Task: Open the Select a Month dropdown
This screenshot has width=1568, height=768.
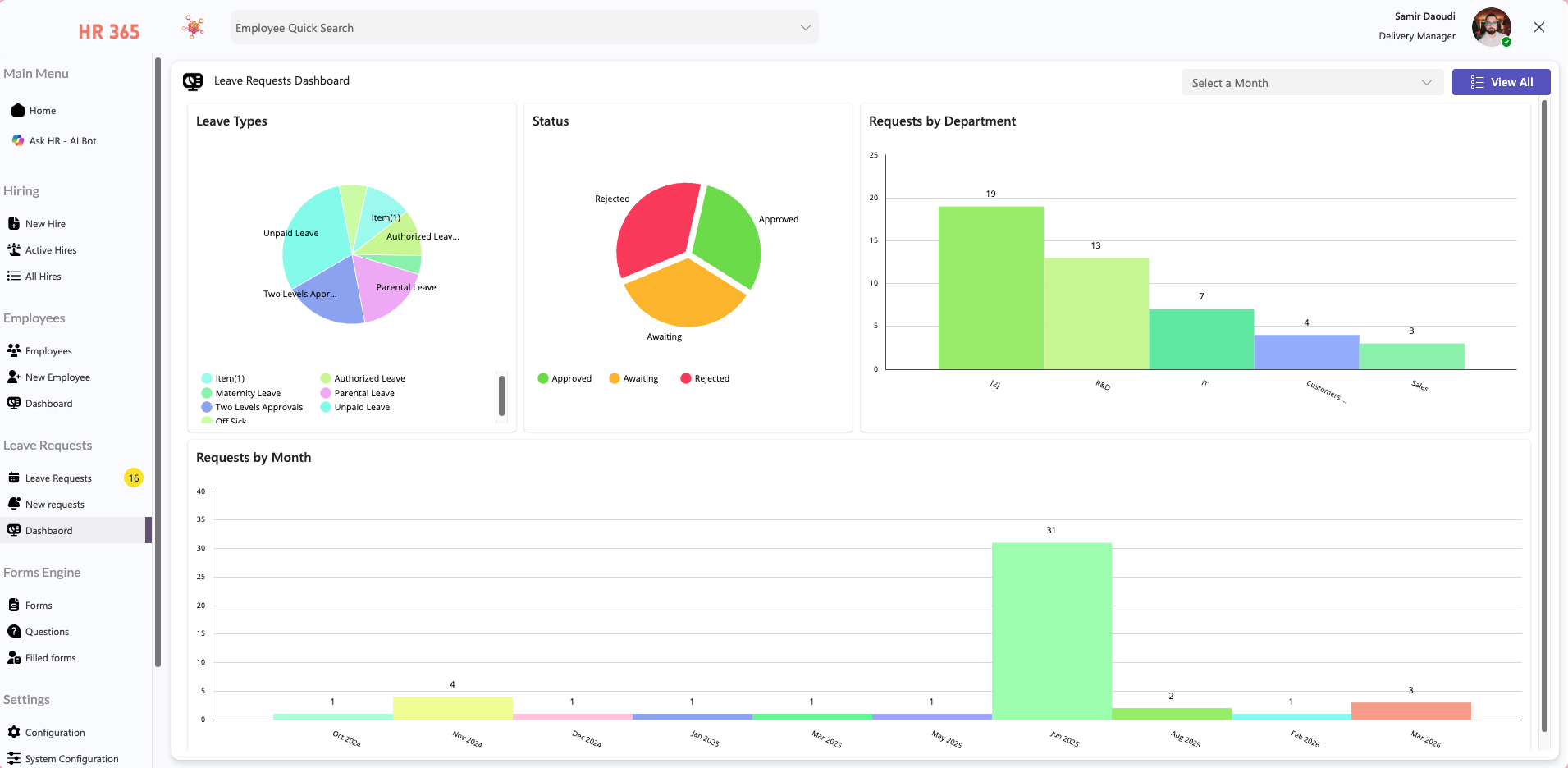Action: point(1310,82)
